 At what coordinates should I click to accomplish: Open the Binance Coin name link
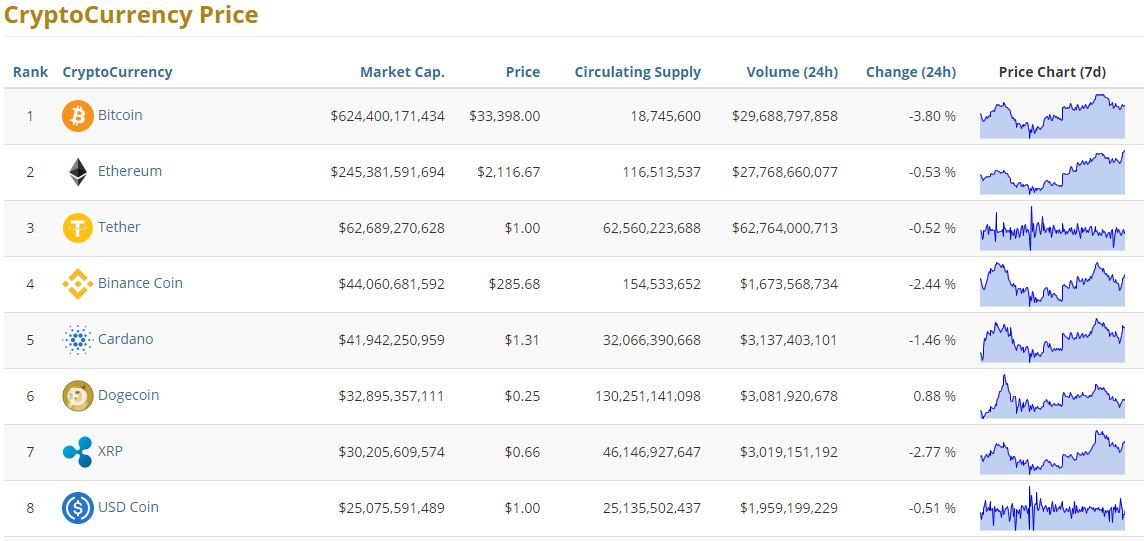point(140,283)
